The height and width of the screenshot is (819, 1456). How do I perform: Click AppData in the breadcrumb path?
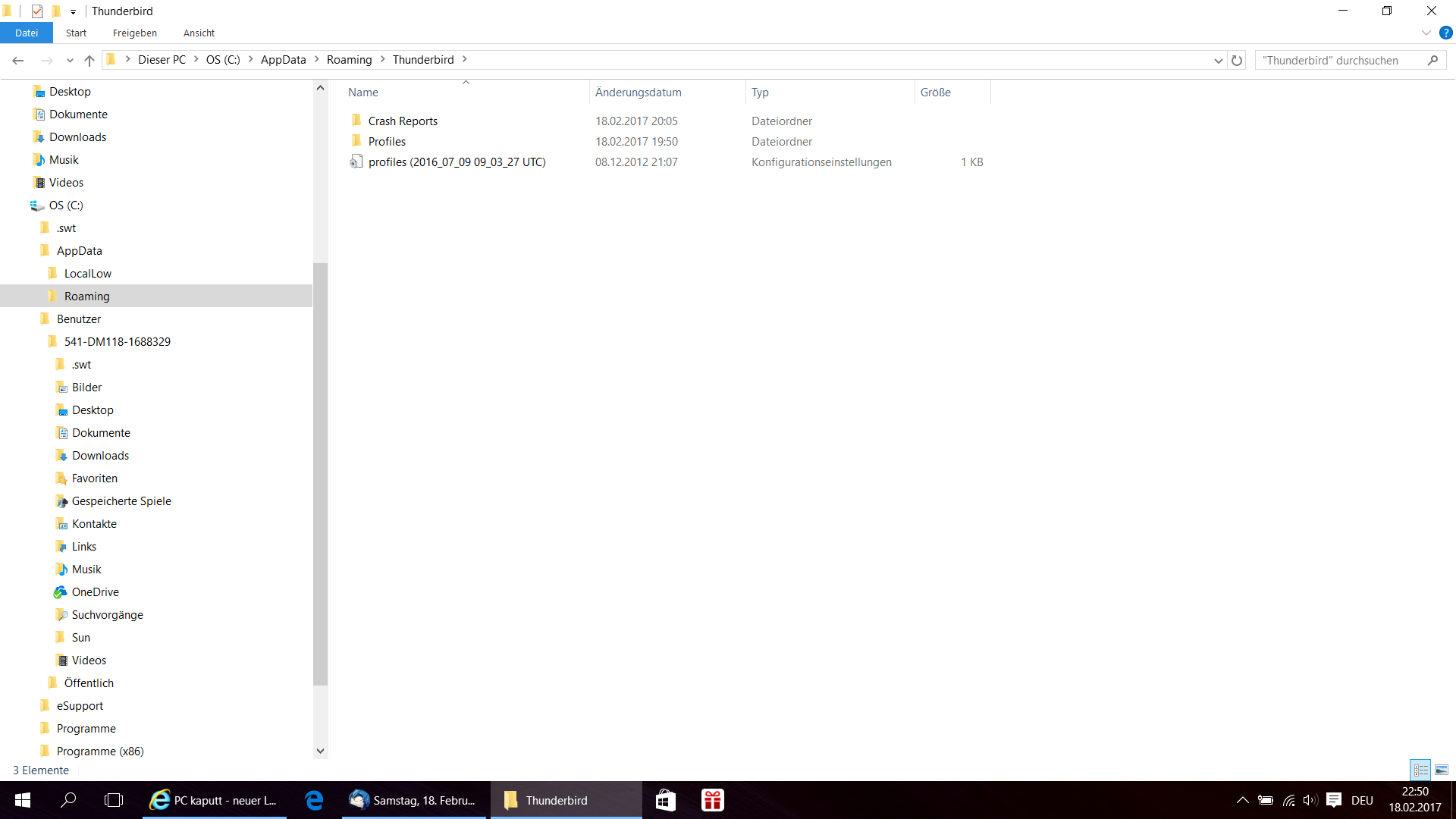tap(283, 60)
